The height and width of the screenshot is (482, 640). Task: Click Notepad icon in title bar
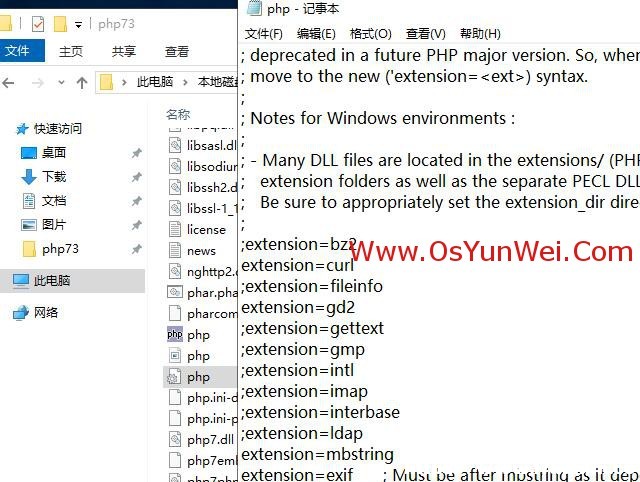click(254, 8)
